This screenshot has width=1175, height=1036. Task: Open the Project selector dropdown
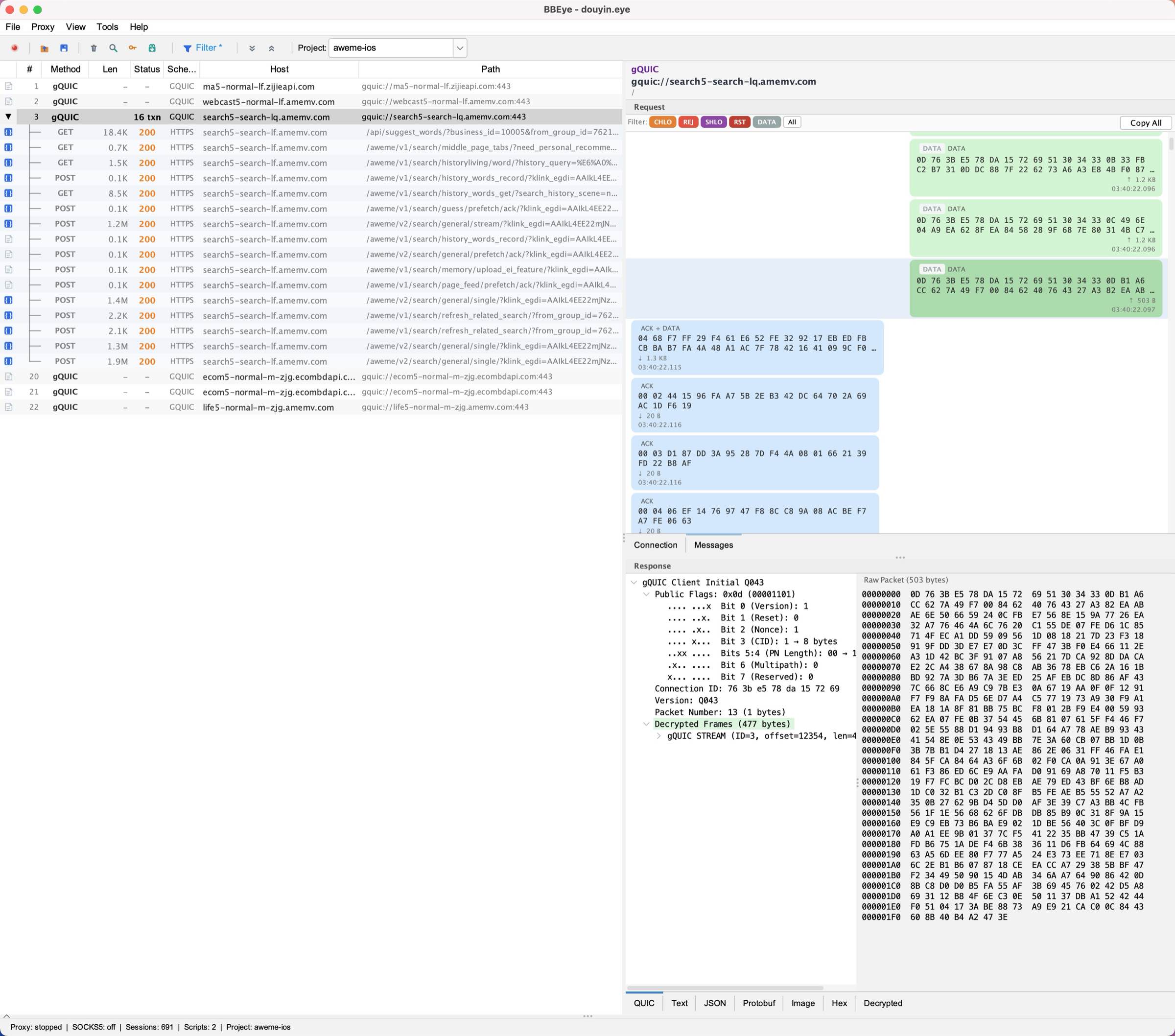[459, 48]
